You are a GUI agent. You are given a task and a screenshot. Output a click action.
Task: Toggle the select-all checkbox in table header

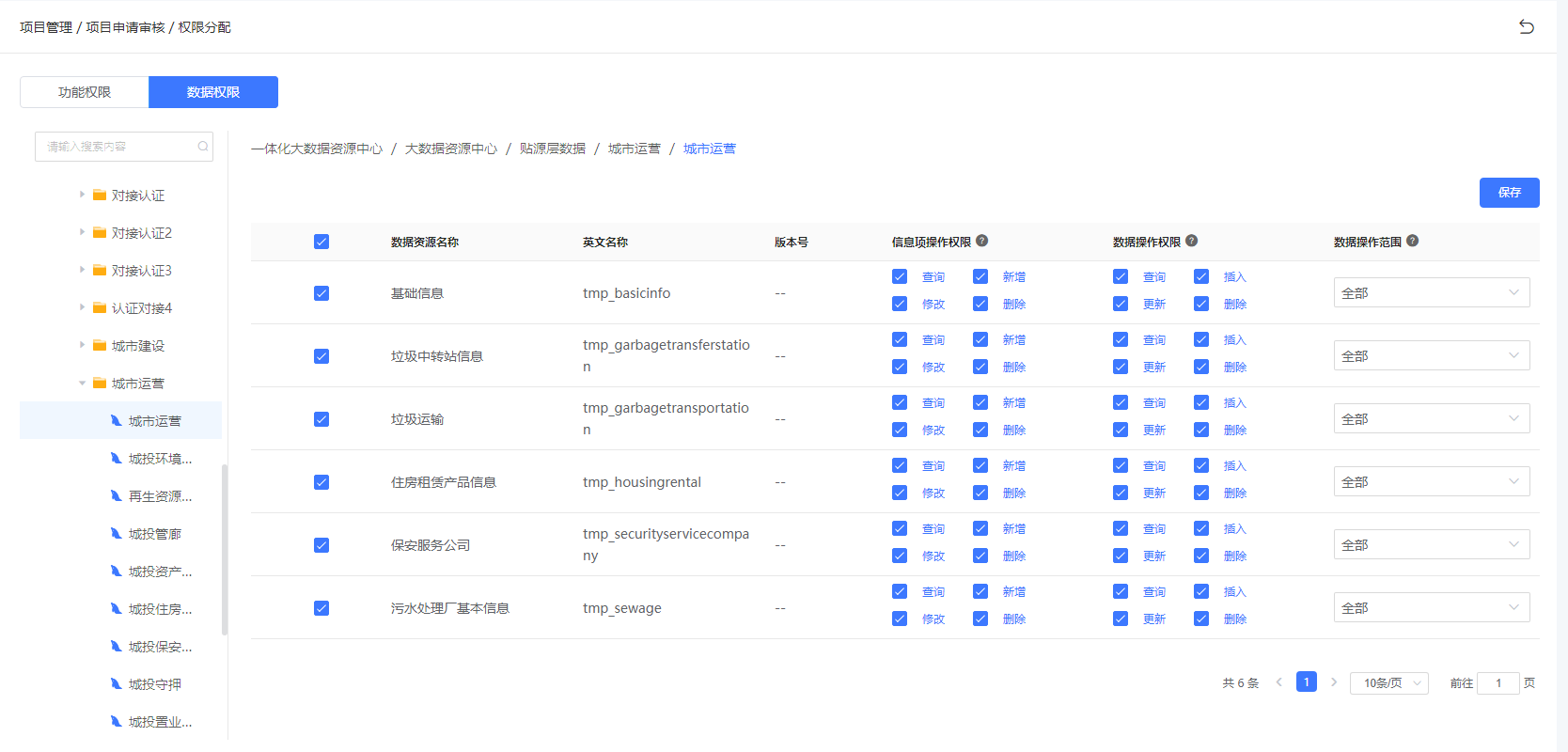[x=321, y=242]
